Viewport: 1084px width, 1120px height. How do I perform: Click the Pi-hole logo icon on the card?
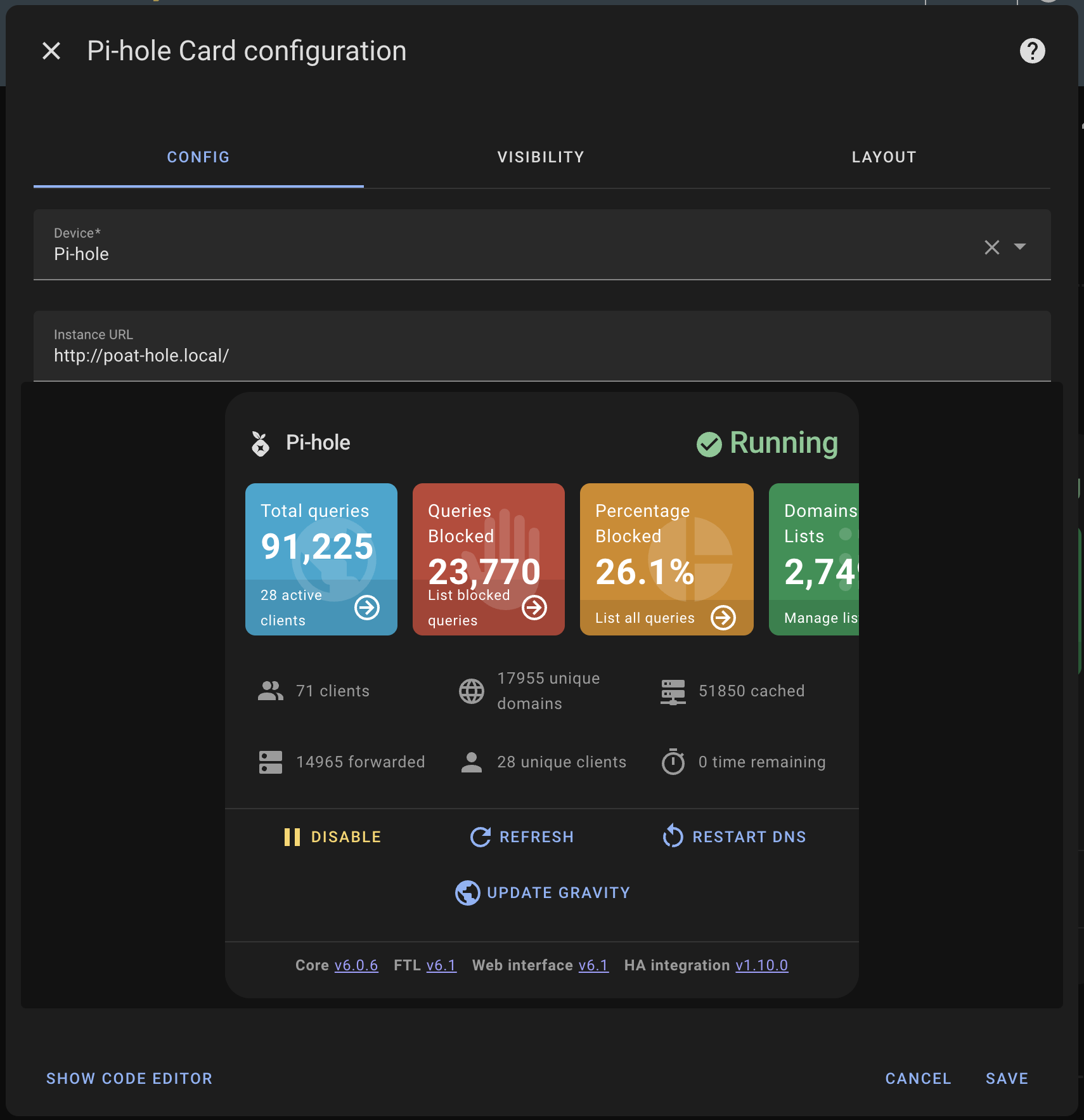click(x=261, y=442)
